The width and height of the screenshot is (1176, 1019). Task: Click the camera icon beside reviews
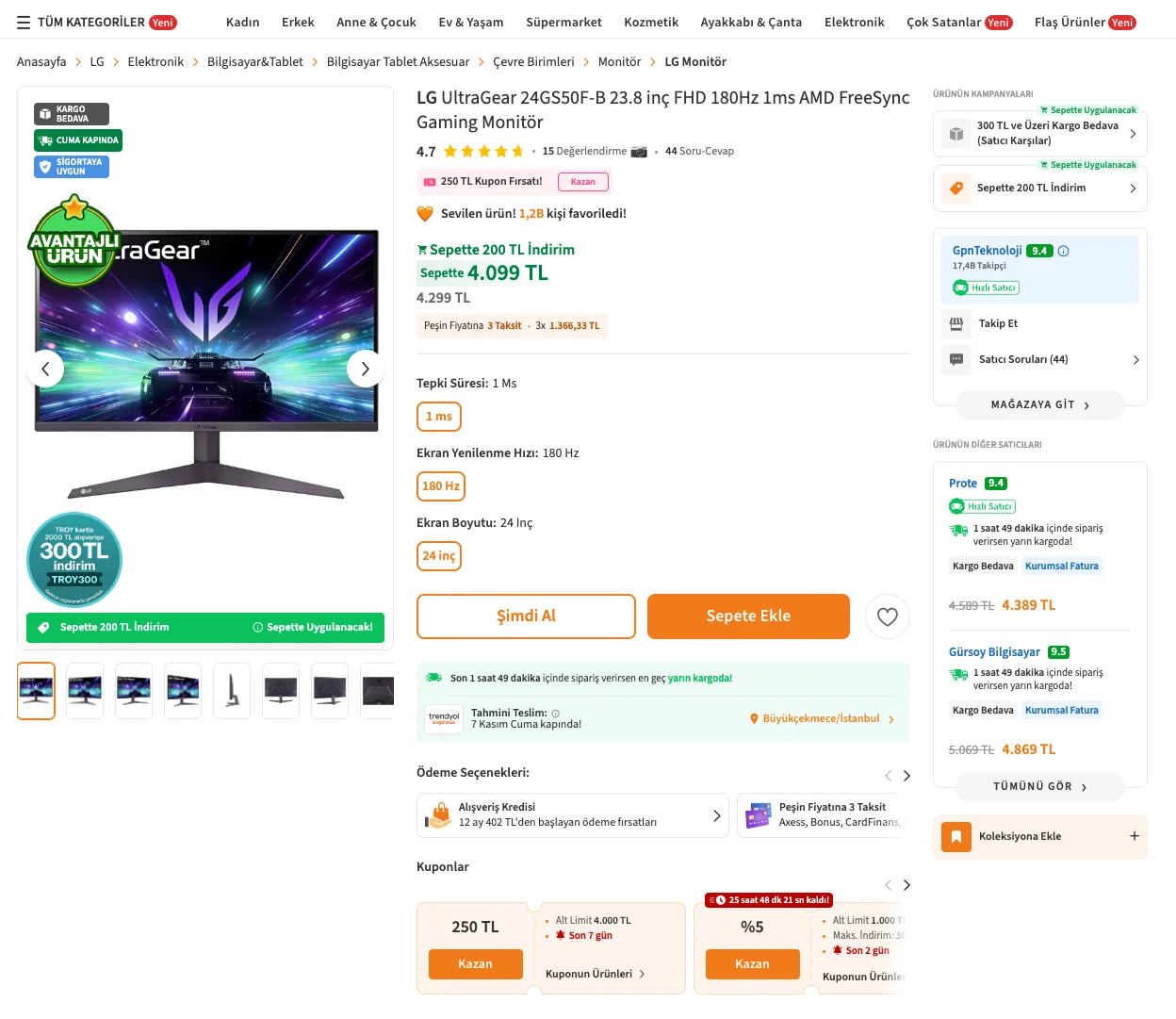(x=639, y=151)
